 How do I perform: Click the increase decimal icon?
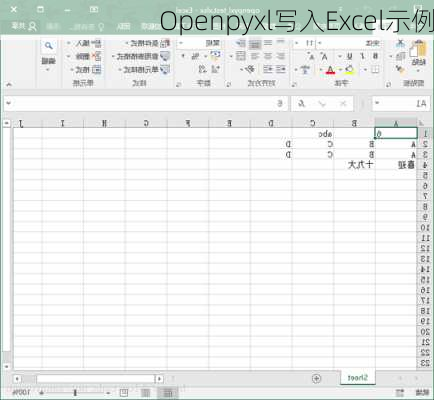[x=216, y=69]
